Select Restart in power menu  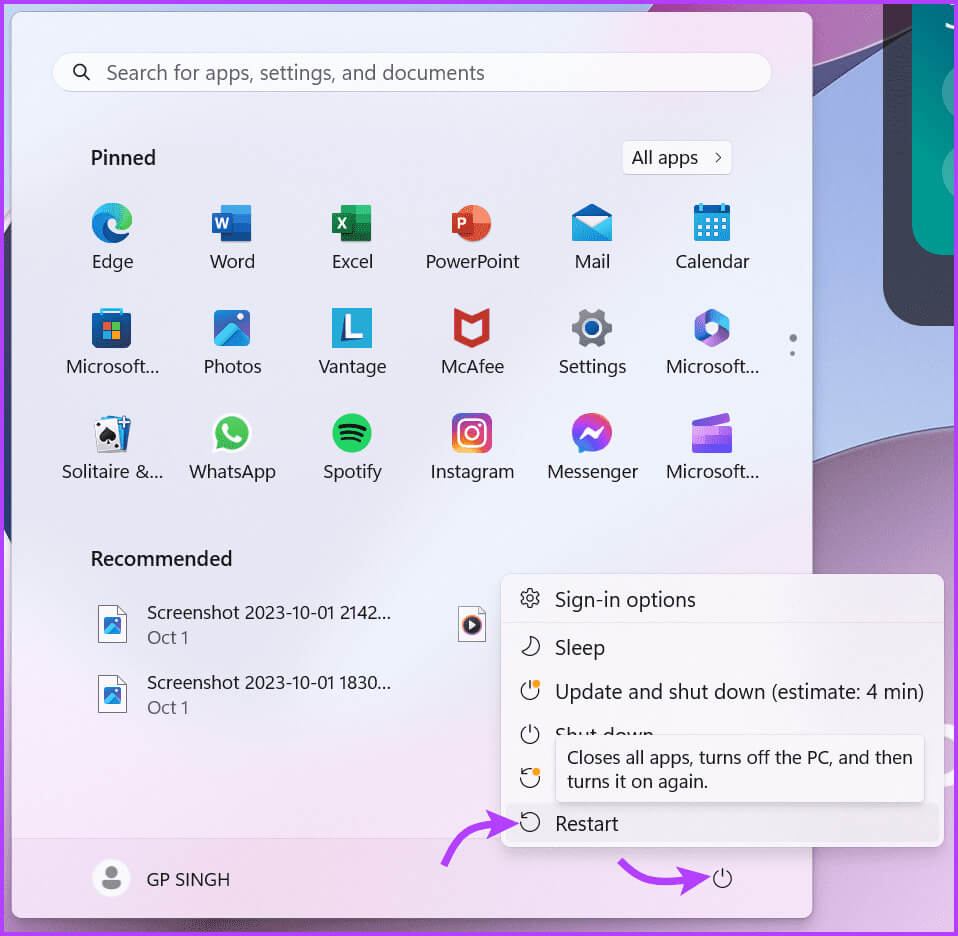tap(722, 823)
